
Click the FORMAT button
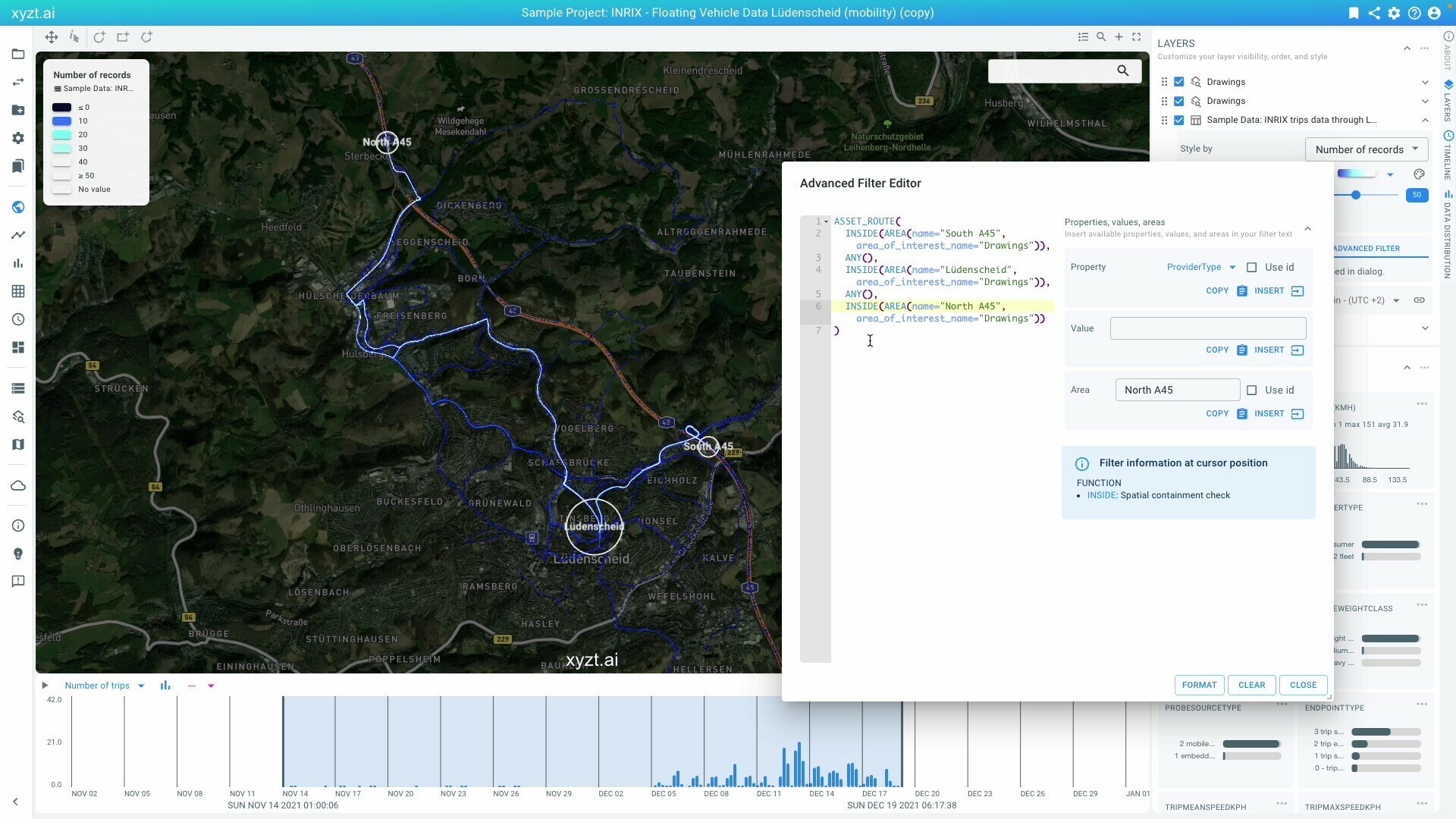[x=1199, y=685]
